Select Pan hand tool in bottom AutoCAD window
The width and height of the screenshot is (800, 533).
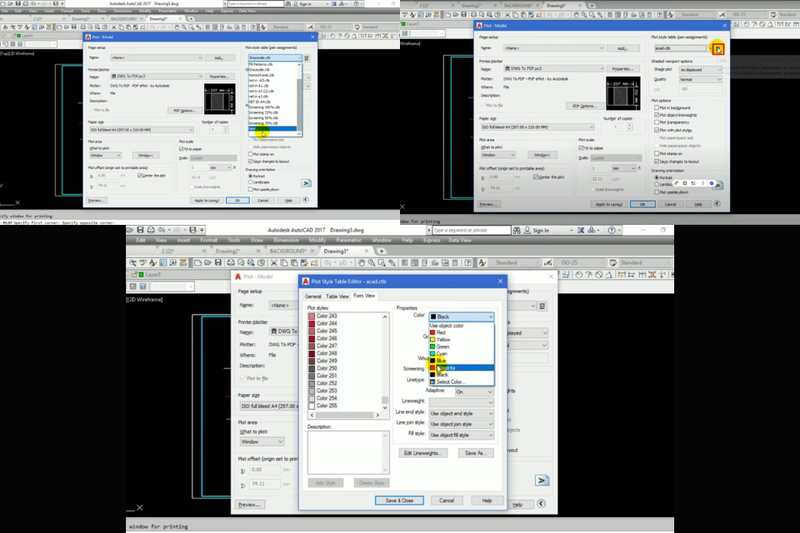[361, 263]
